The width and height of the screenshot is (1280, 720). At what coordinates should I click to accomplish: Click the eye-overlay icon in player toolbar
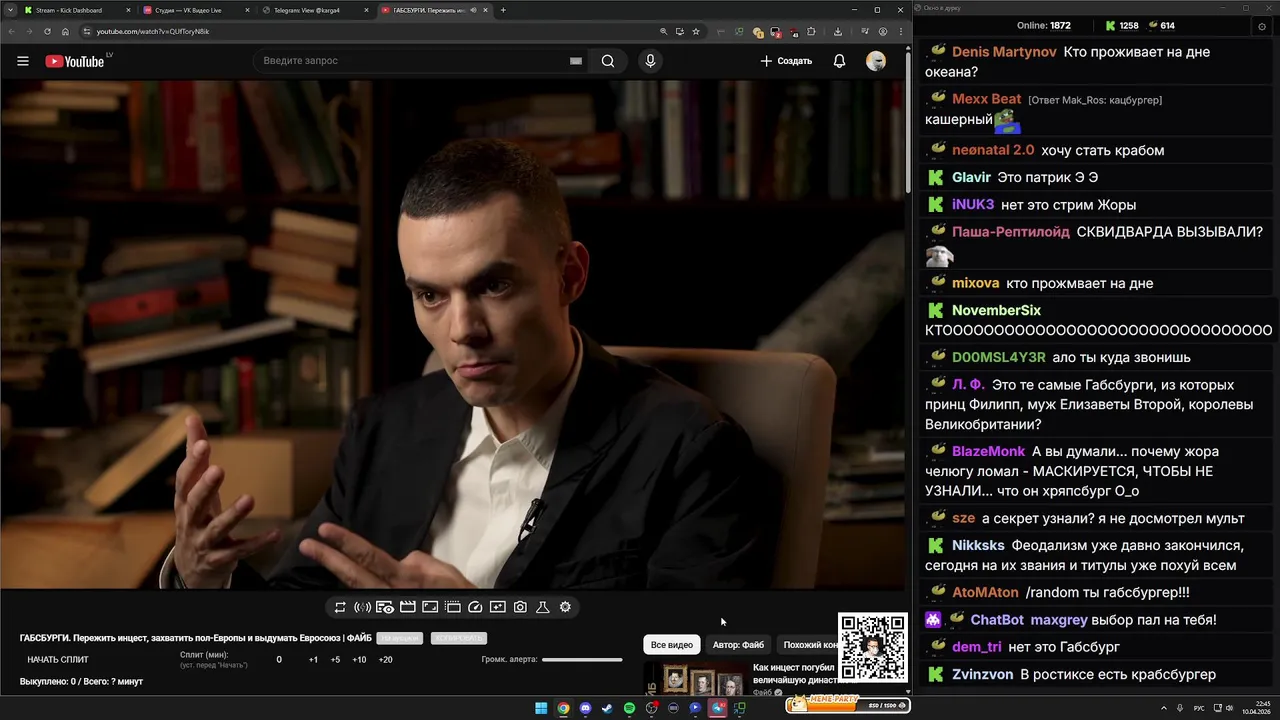tap(385, 607)
